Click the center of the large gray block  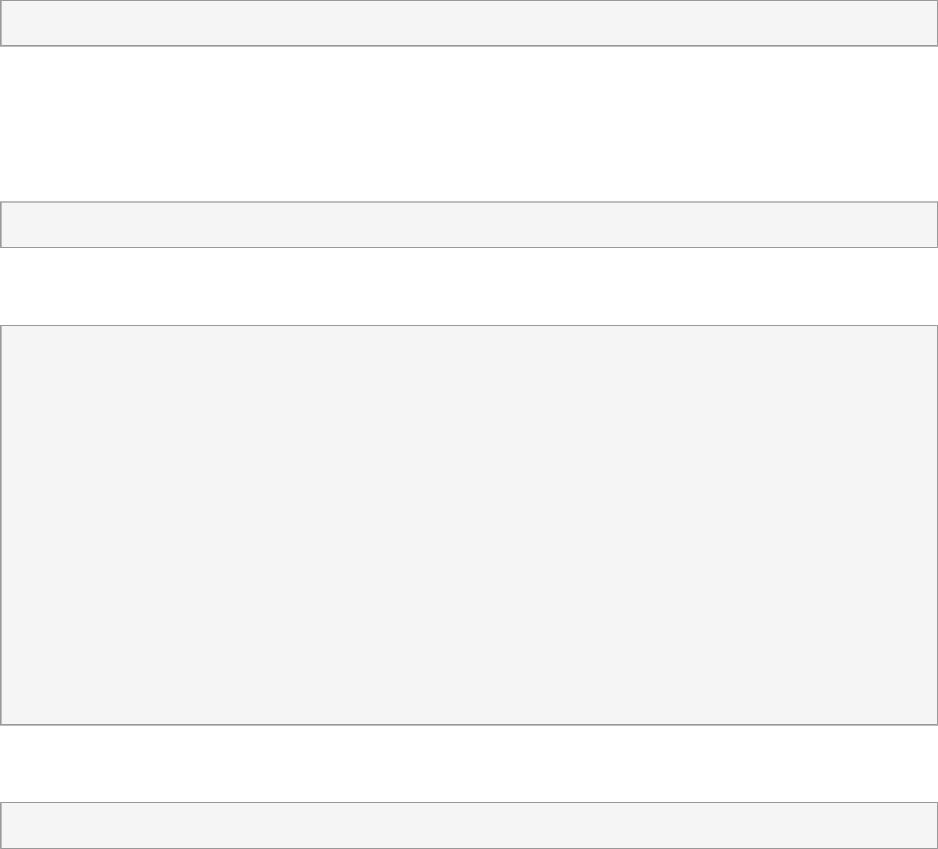point(468,524)
